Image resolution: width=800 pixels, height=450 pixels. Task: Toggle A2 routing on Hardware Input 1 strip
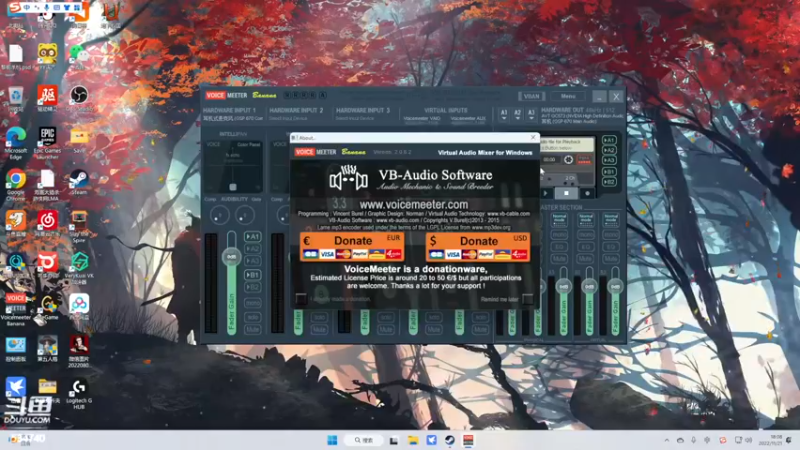point(253,249)
